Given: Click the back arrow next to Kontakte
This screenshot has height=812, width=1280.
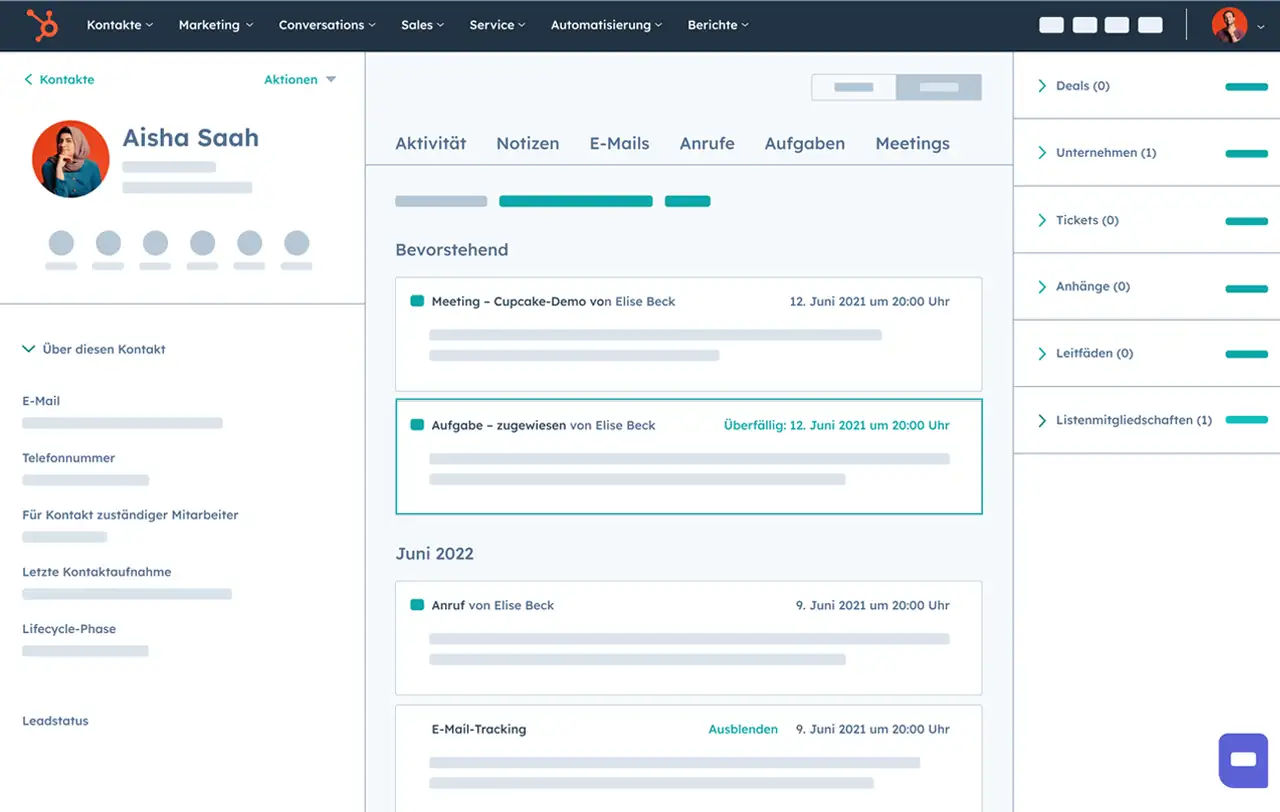Looking at the screenshot, I should pos(28,80).
